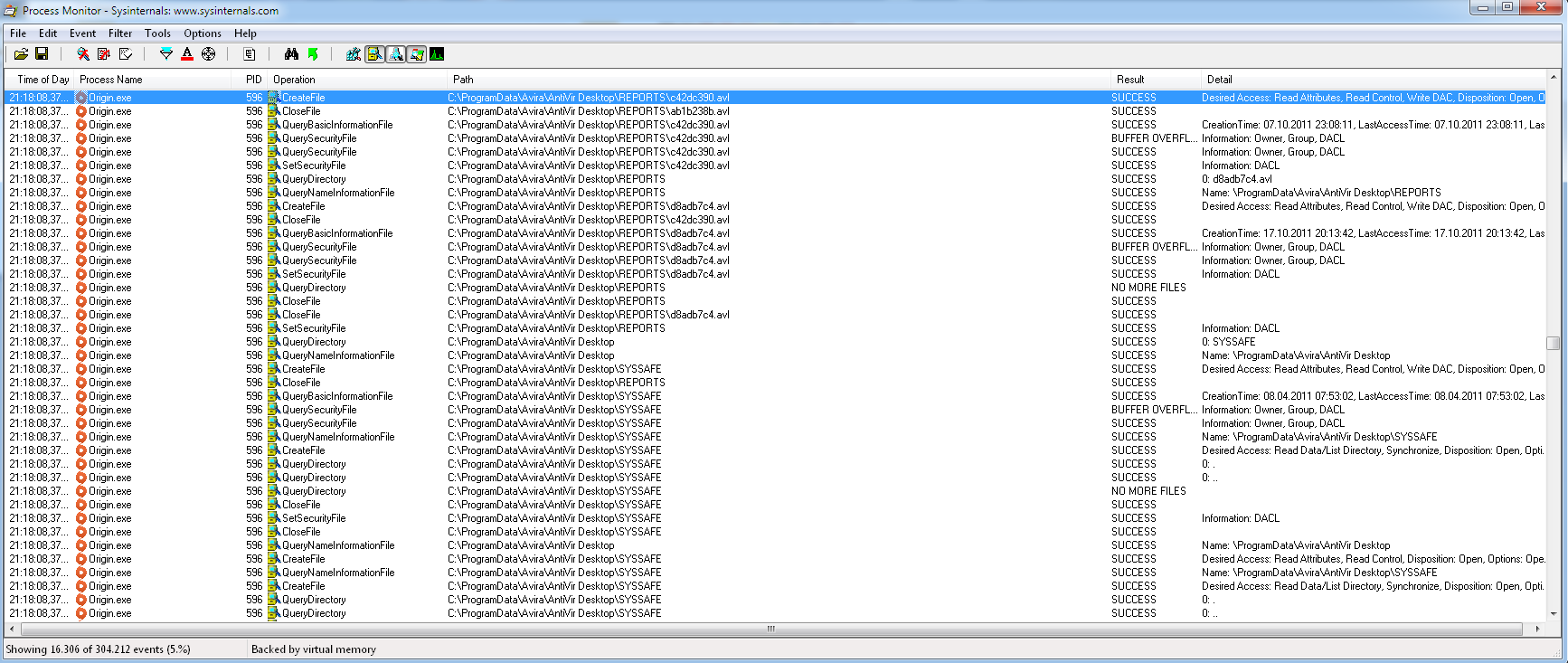
Task: Toggle Show Process and Thread Activity icon
Action: coord(416,54)
